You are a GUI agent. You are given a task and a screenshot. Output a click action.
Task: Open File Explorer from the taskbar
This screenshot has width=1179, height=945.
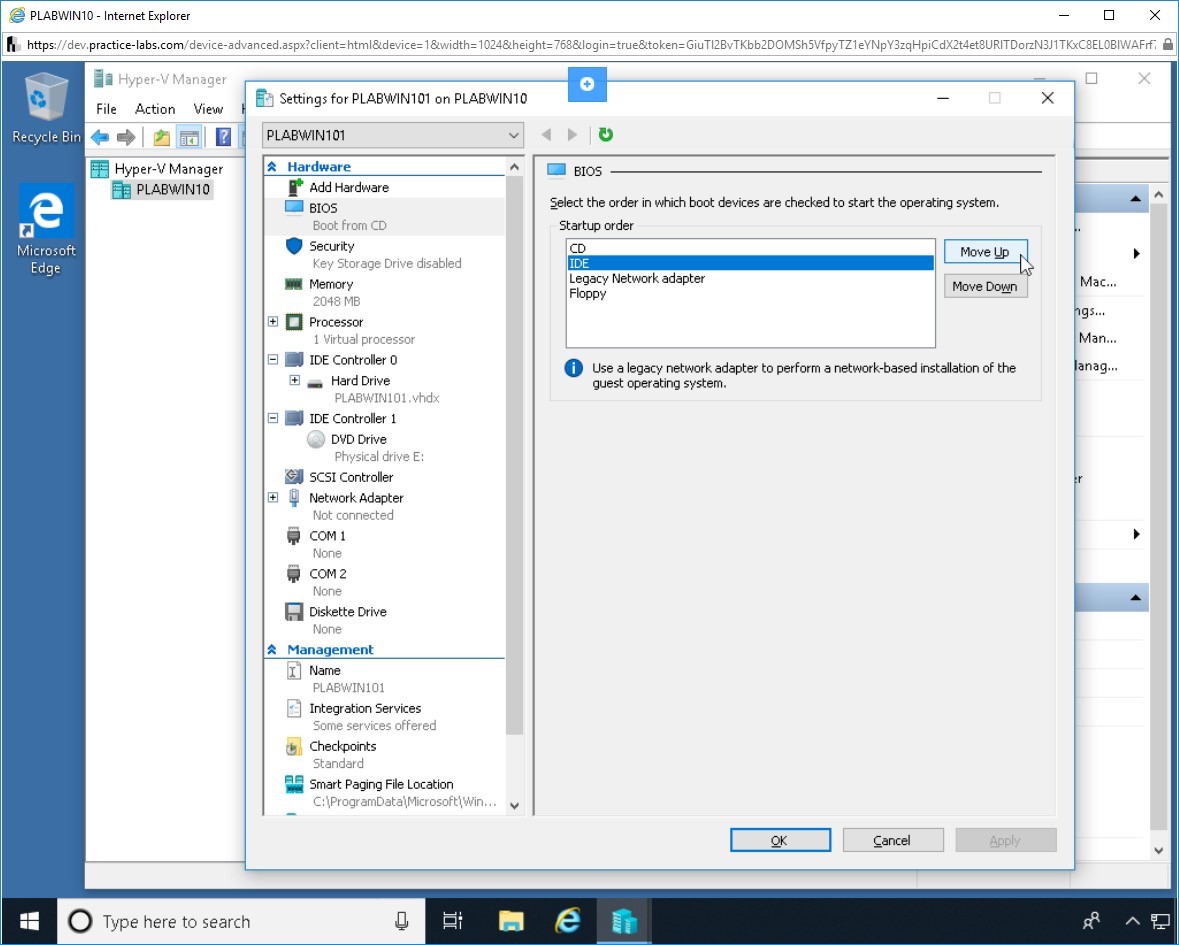pos(511,921)
